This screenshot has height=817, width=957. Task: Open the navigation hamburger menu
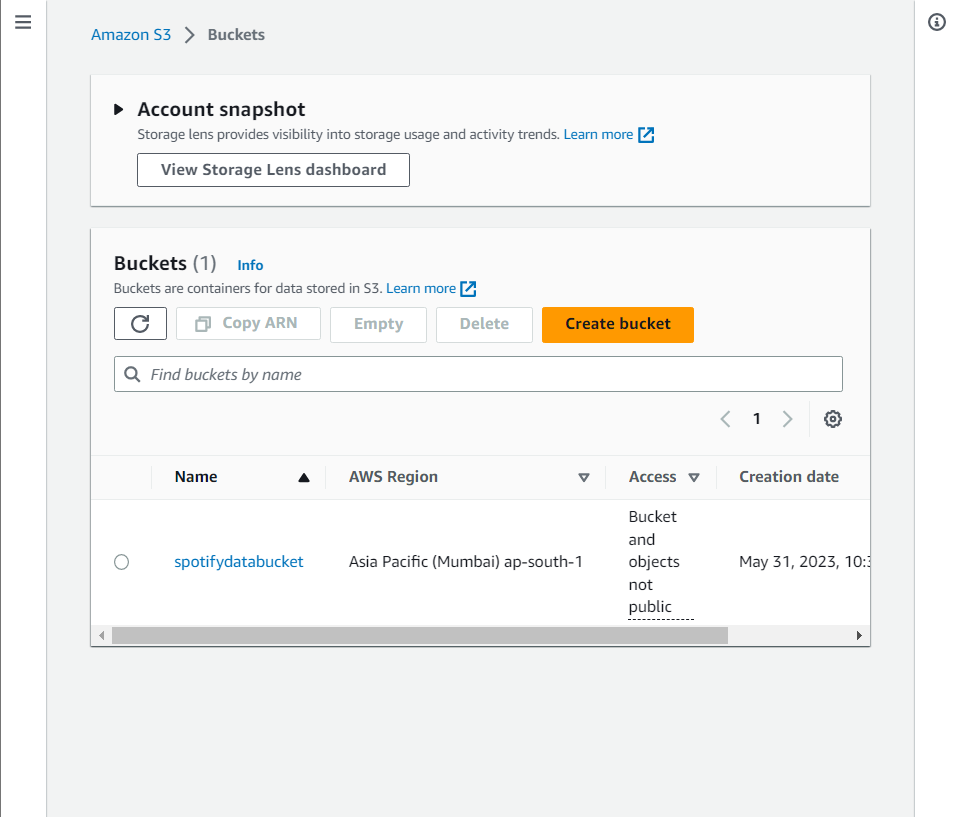click(23, 22)
